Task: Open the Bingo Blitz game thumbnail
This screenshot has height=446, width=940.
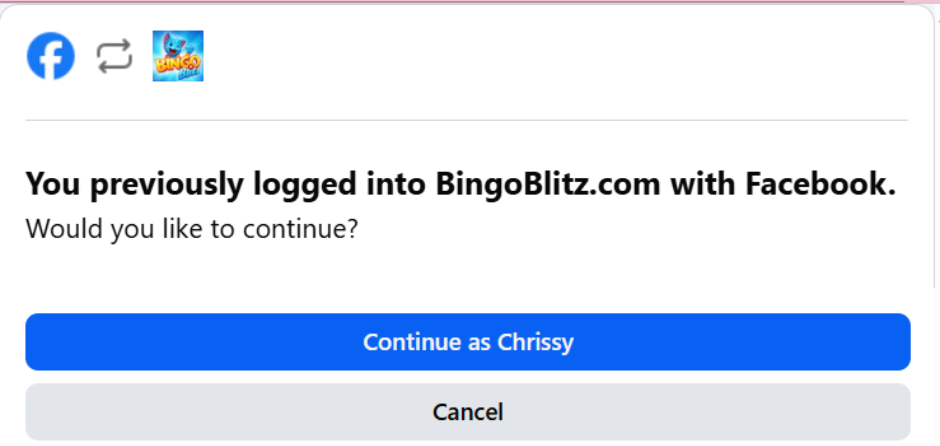Action: (178, 57)
